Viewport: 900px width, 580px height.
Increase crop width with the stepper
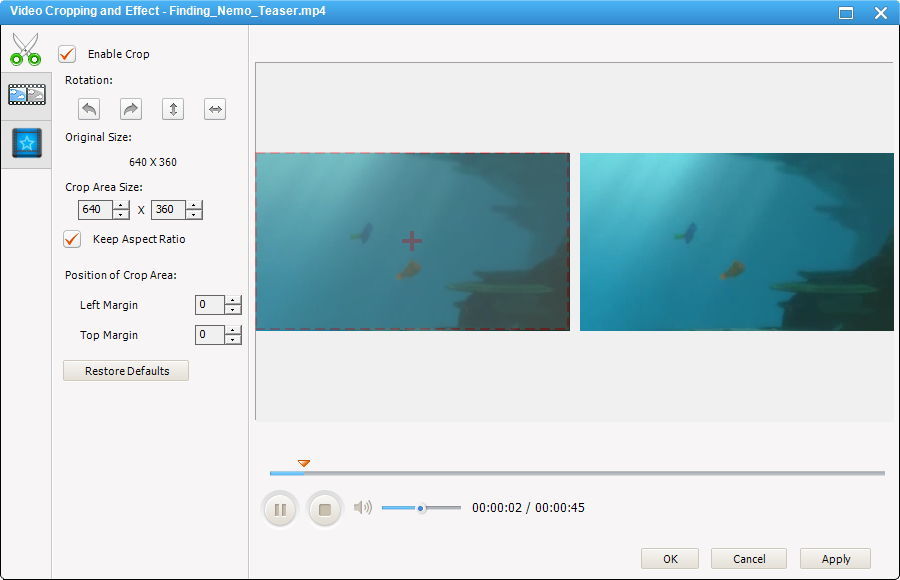click(x=120, y=206)
